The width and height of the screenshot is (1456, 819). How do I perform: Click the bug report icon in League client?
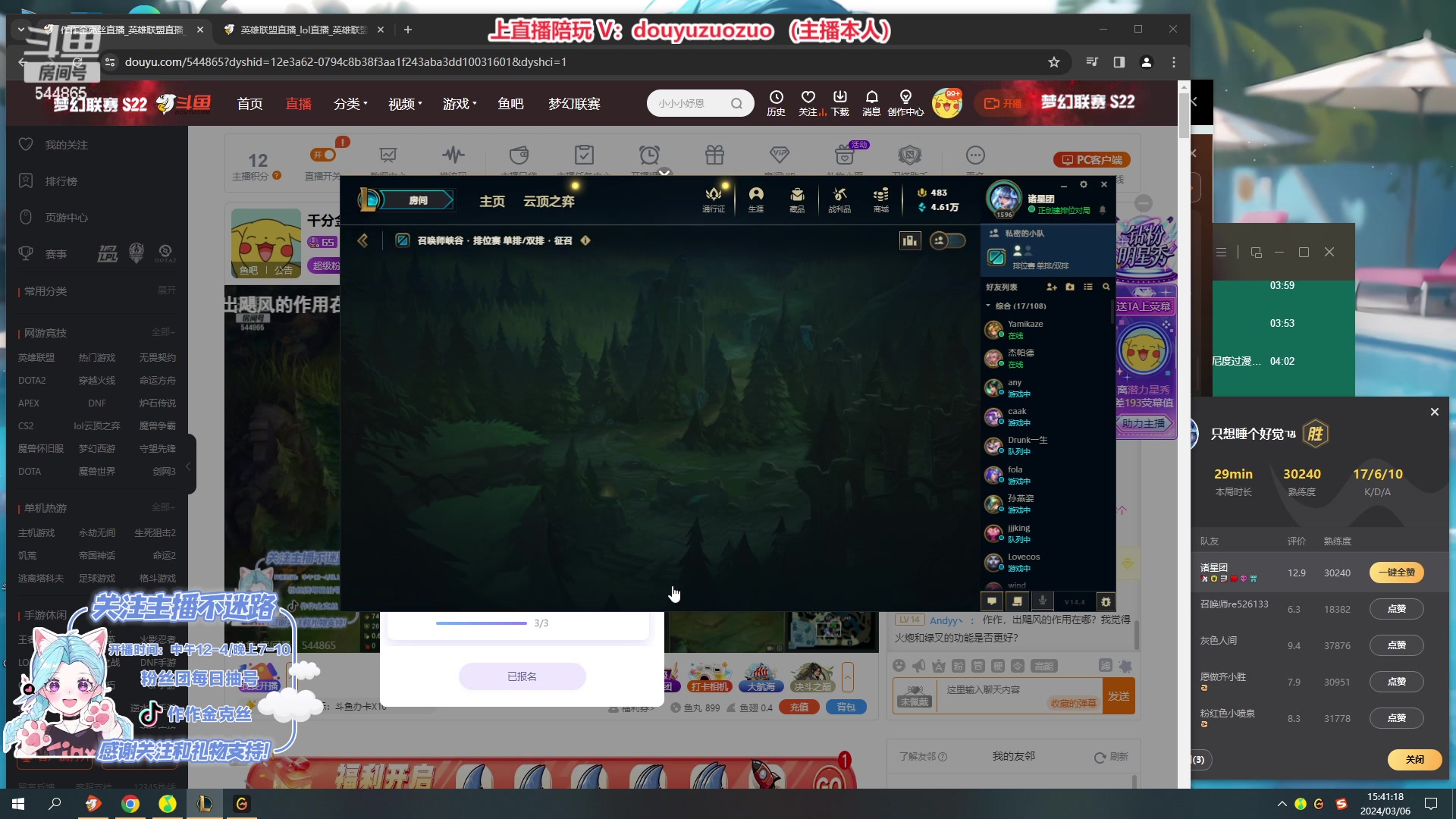[x=1106, y=601]
